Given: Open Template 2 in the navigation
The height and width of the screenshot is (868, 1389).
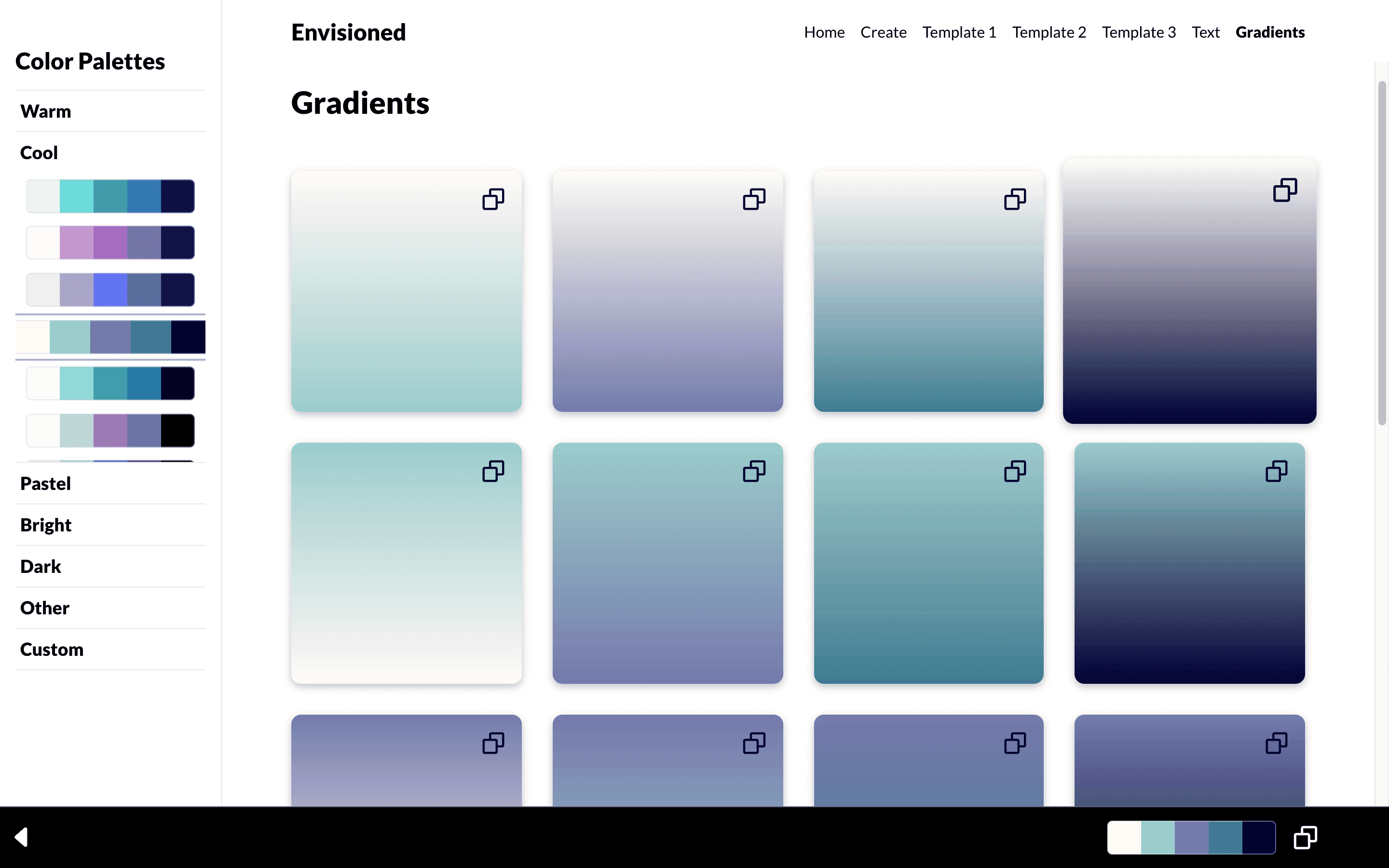Looking at the screenshot, I should (1049, 32).
